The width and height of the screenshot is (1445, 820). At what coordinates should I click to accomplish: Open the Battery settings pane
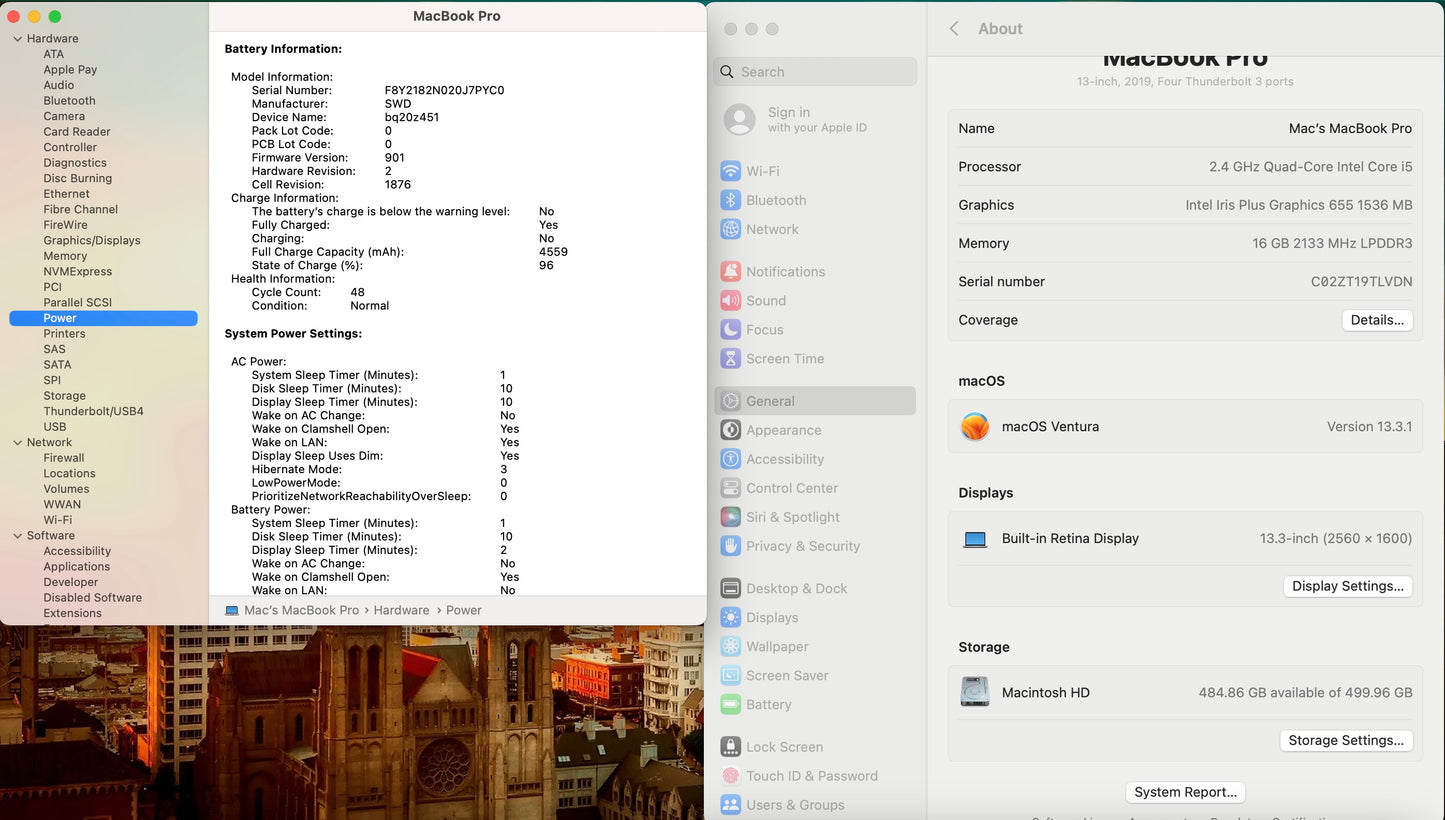point(768,705)
